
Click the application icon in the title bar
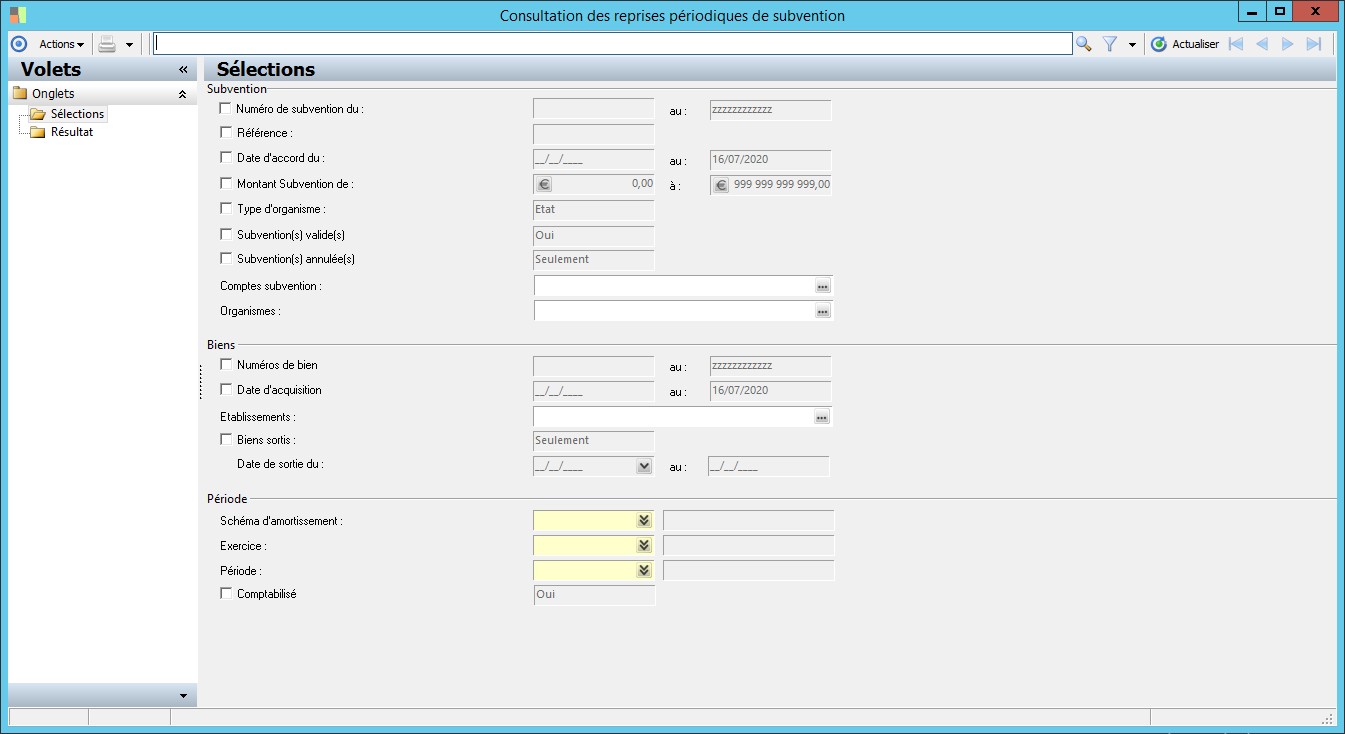tap(18, 15)
